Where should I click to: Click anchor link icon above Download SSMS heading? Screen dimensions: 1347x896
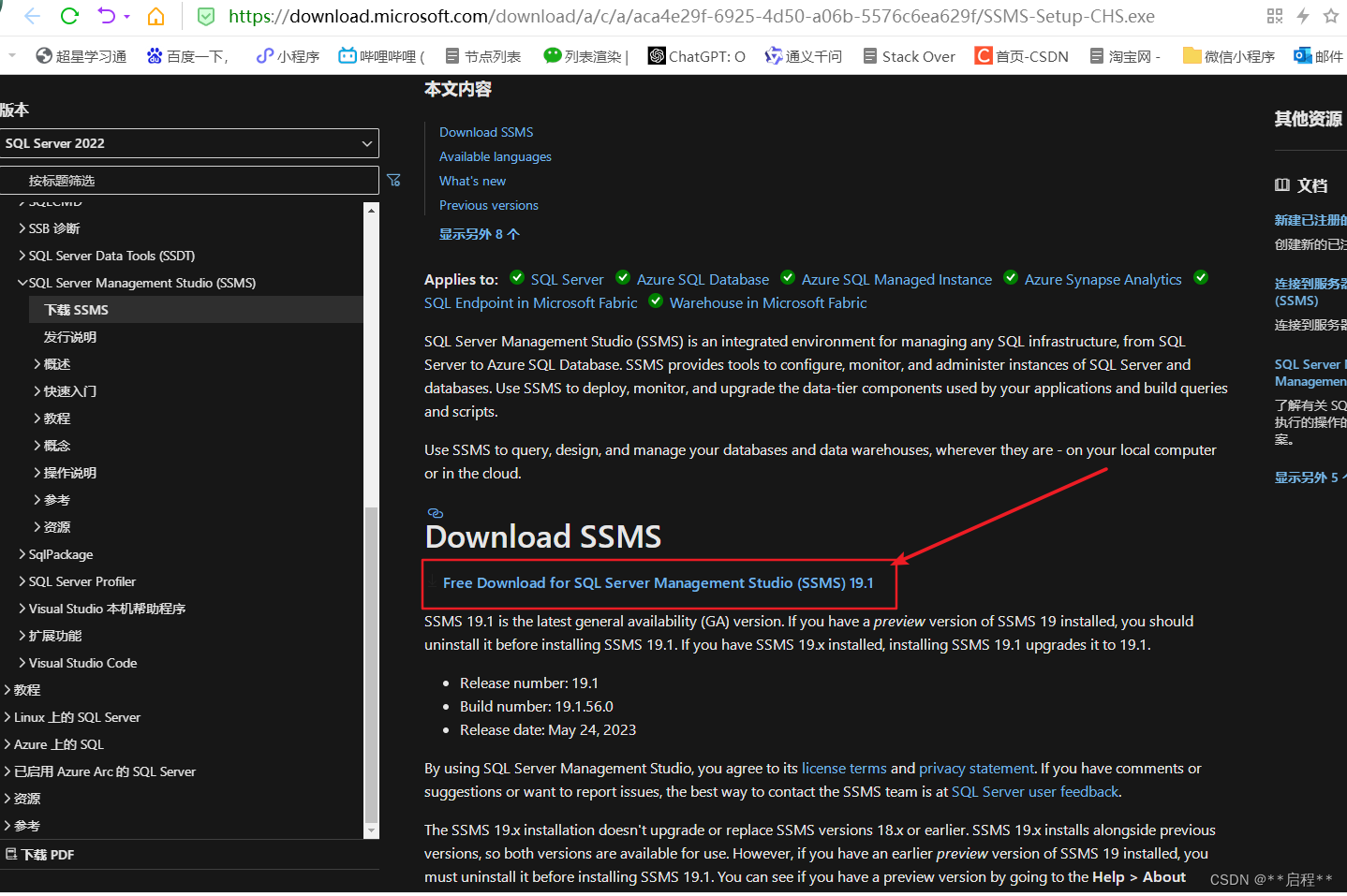(x=435, y=513)
